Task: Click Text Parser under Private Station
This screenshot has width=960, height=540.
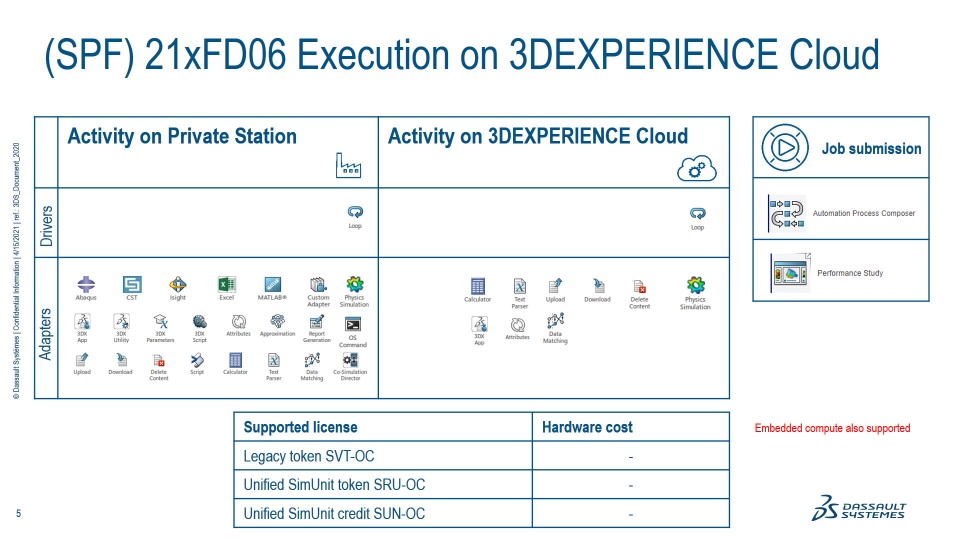Action: pyautogui.click(x=274, y=360)
